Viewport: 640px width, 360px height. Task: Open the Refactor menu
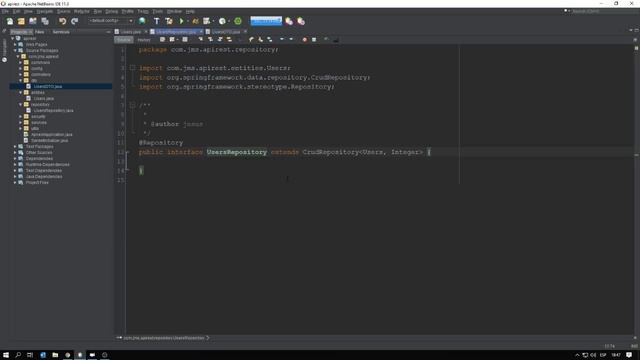click(x=82, y=11)
